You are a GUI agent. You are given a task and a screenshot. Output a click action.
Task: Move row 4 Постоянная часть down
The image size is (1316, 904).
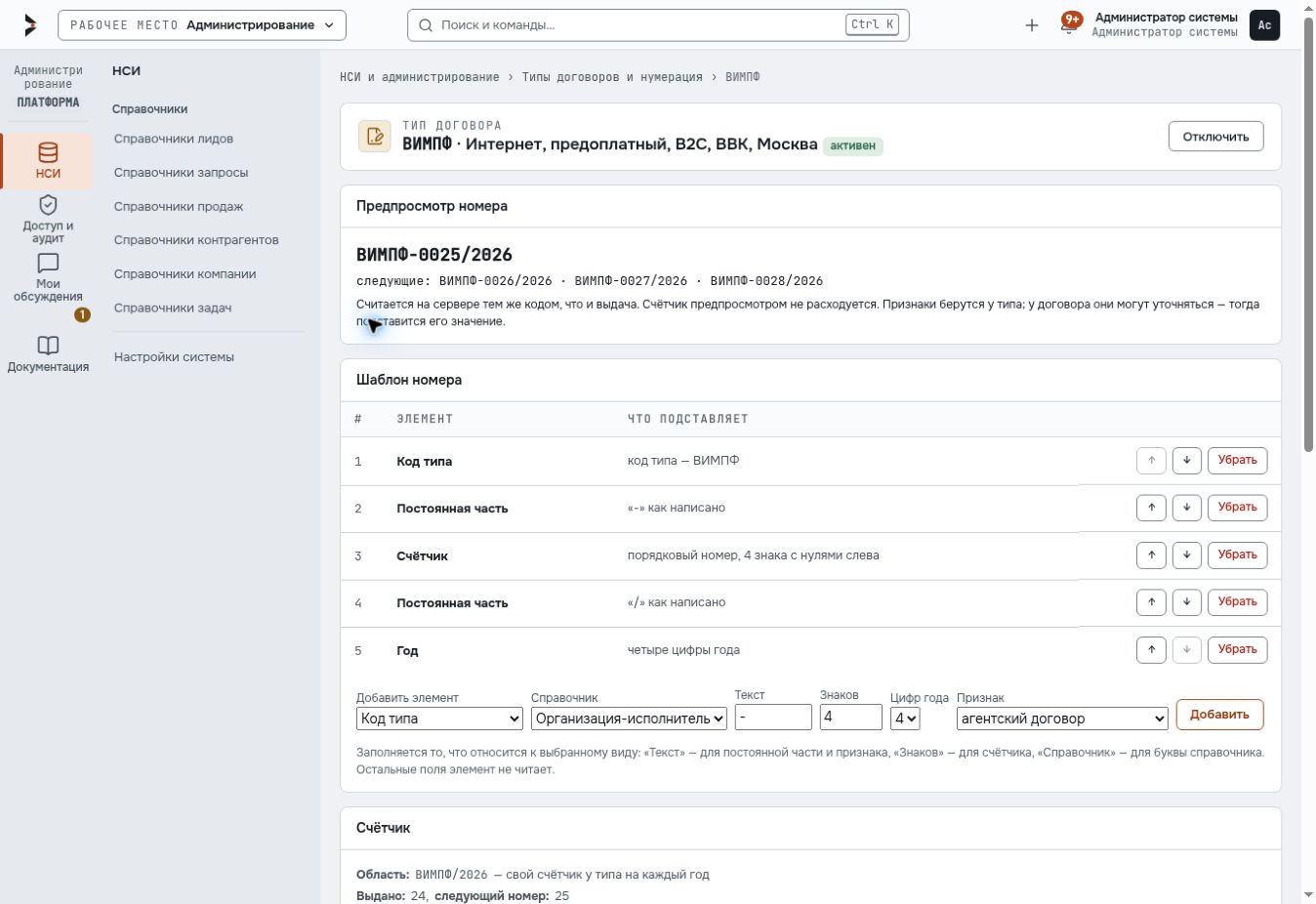pyautogui.click(x=1186, y=602)
